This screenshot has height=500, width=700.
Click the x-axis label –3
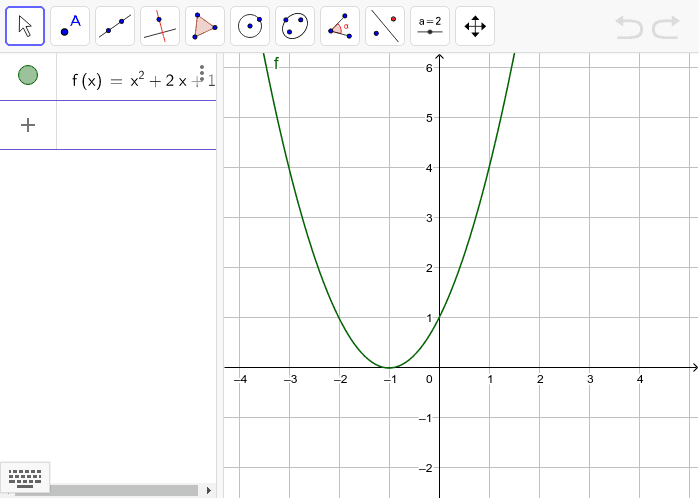point(290,379)
